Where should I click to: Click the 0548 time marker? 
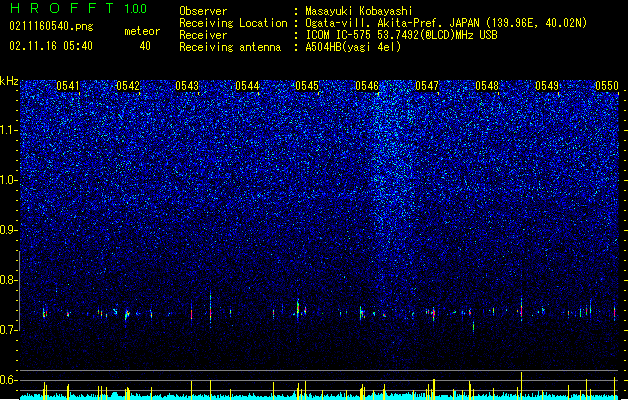coord(487,86)
